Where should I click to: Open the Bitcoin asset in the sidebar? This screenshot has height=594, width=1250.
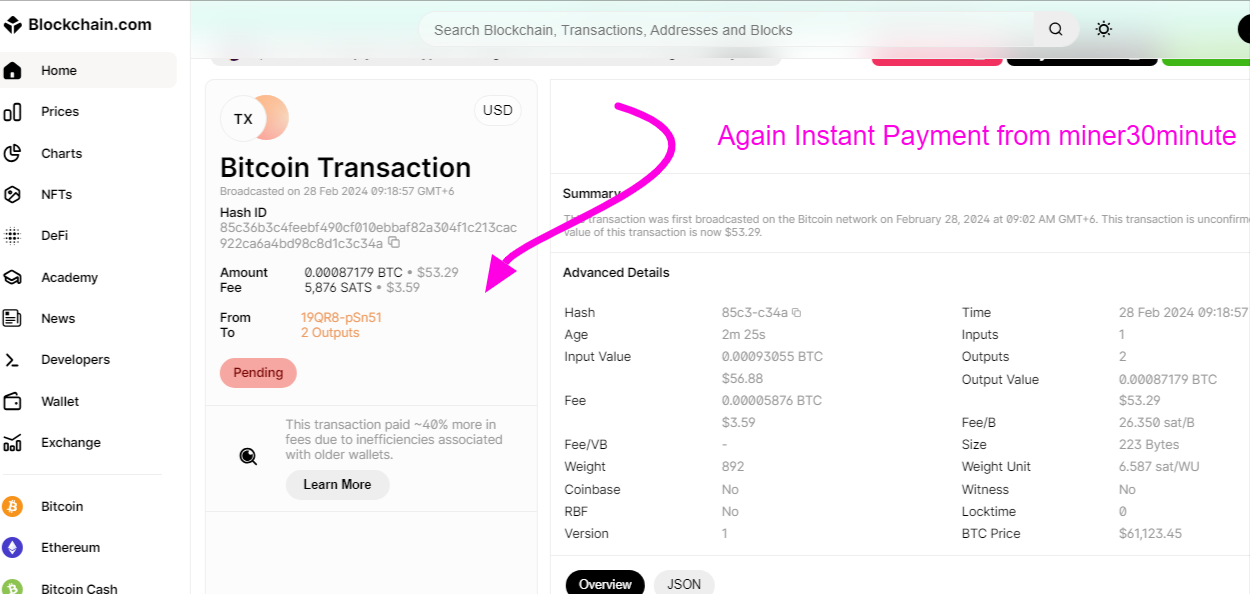point(62,507)
